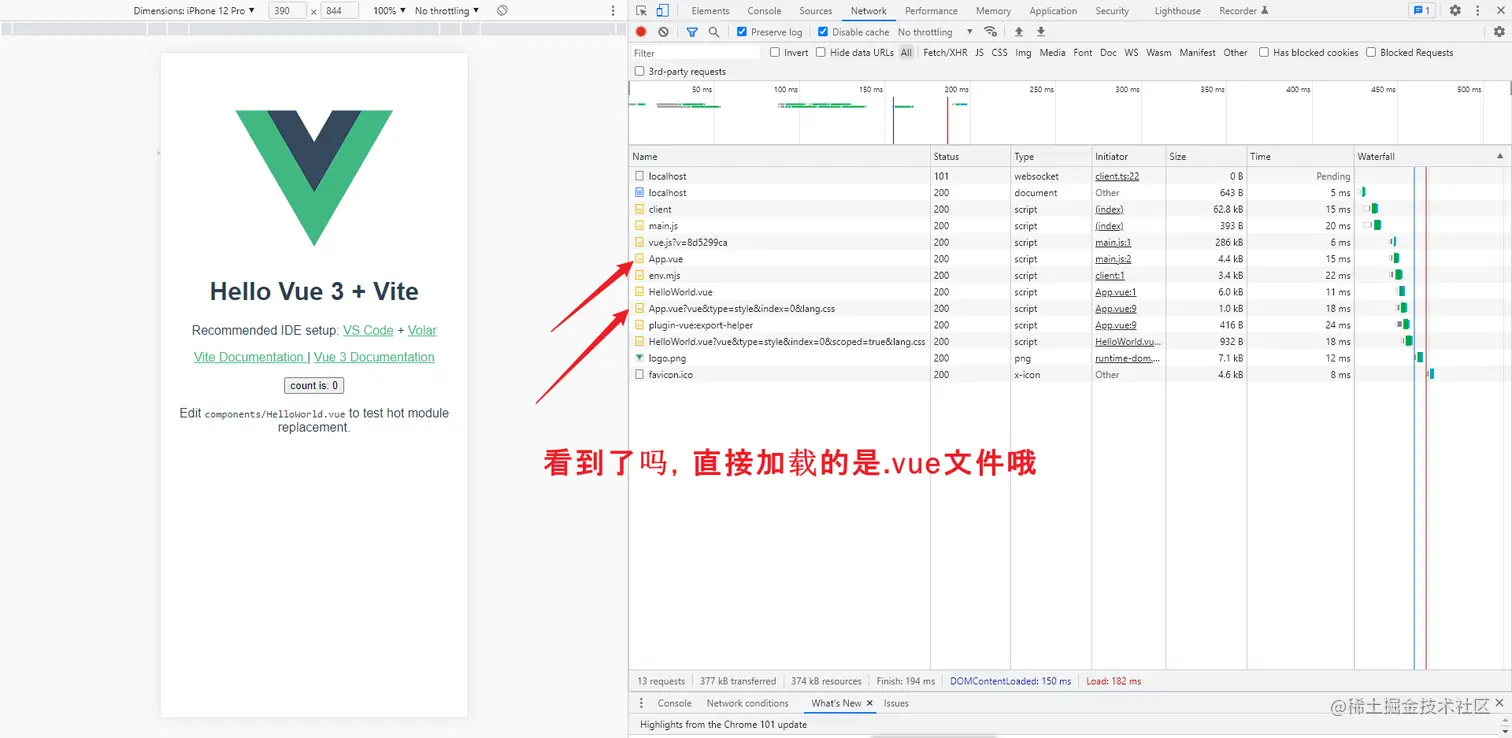The width and height of the screenshot is (1512, 738).
Task: Export HAR file download arrow icon
Action: 1041,32
